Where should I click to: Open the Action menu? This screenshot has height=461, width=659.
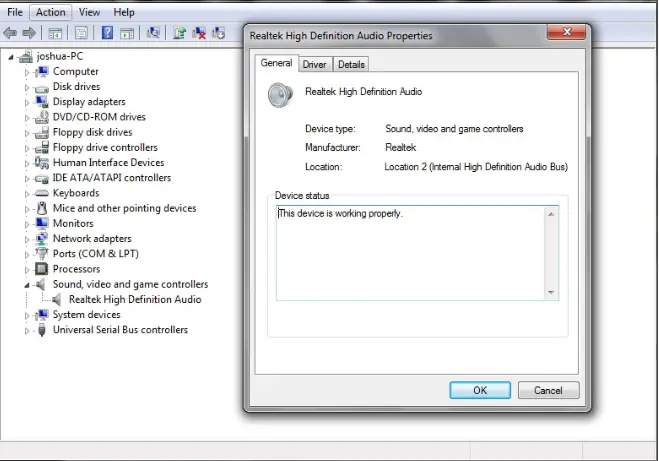click(x=50, y=12)
